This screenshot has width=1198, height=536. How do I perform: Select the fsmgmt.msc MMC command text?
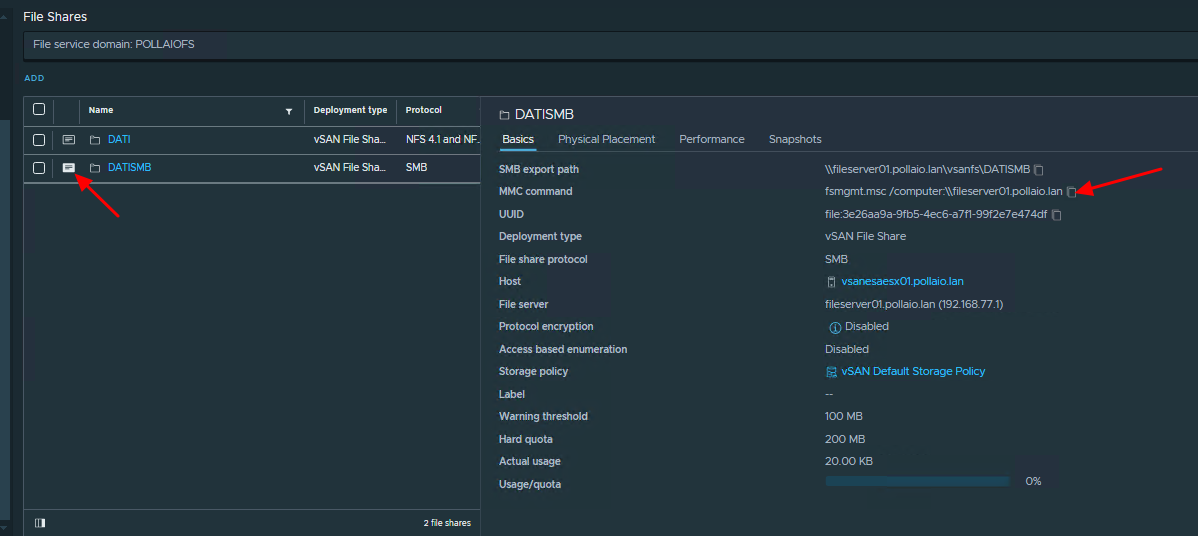pos(944,191)
